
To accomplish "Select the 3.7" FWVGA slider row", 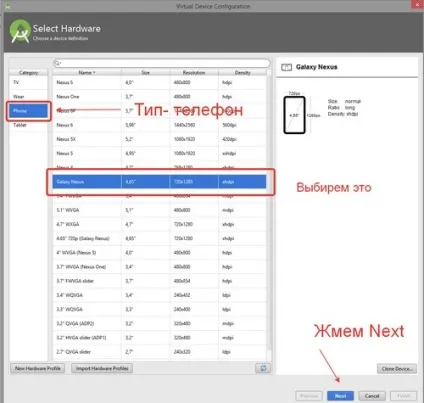I will tap(159, 281).
